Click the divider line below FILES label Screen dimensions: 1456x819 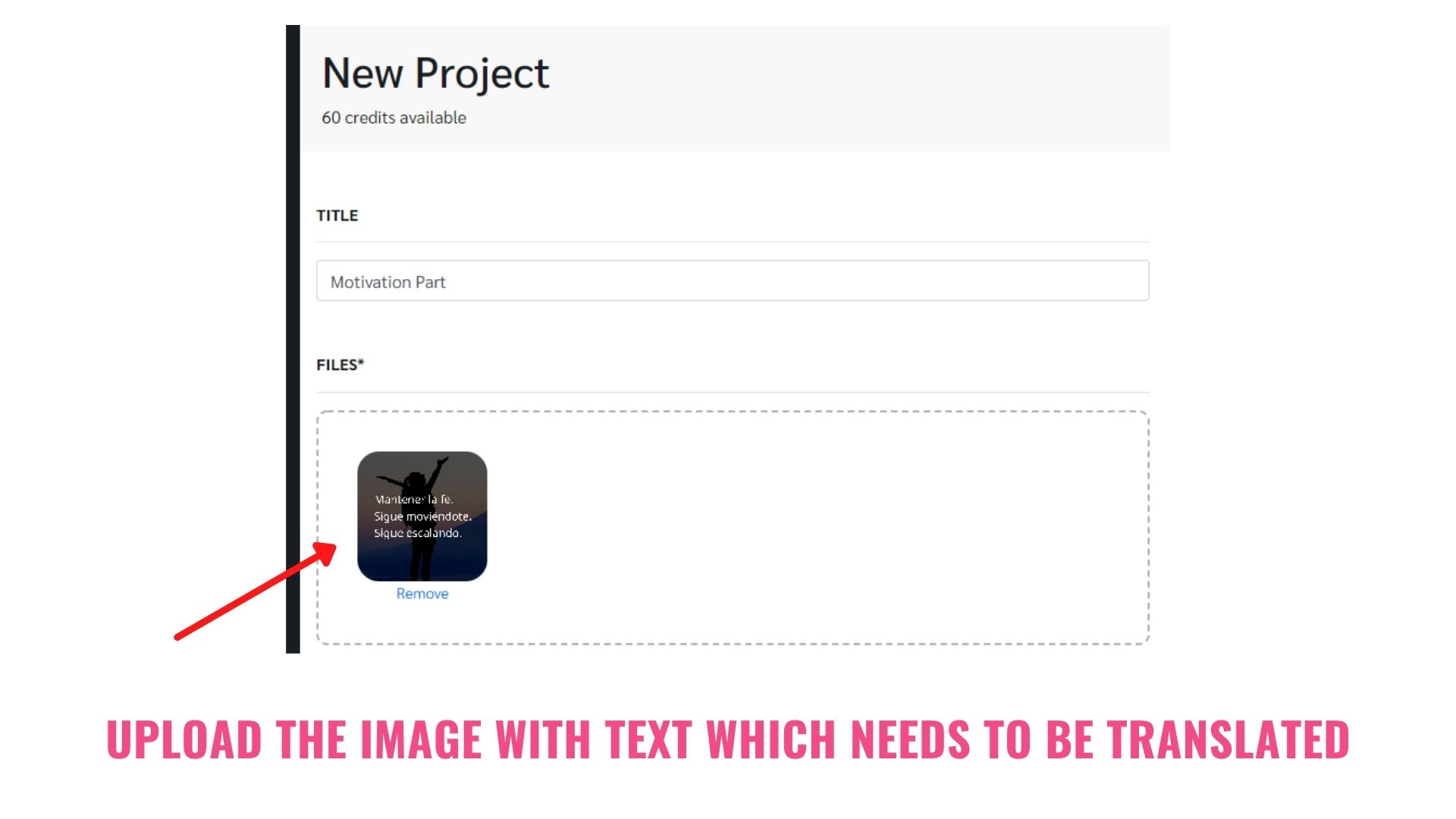pyautogui.click(x=733, y=392)
